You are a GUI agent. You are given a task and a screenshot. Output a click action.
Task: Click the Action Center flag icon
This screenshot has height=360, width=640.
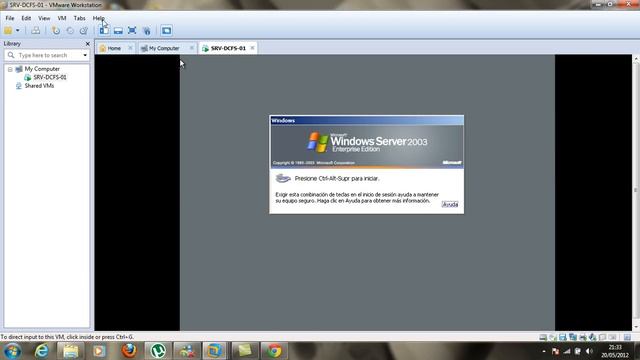(555, 351)
